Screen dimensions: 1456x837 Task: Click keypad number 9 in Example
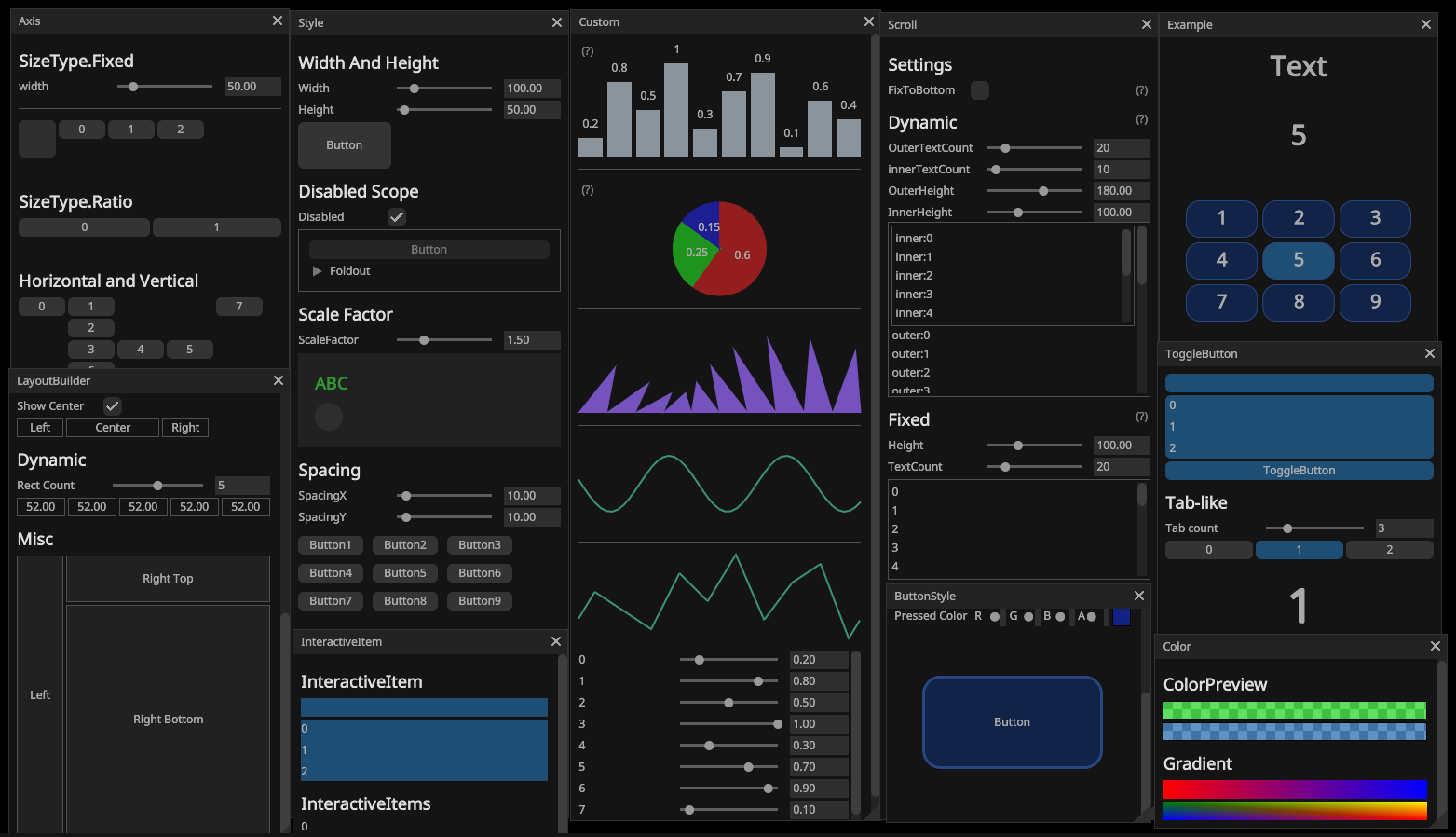pyautogui.click(x=1375, y=302)
